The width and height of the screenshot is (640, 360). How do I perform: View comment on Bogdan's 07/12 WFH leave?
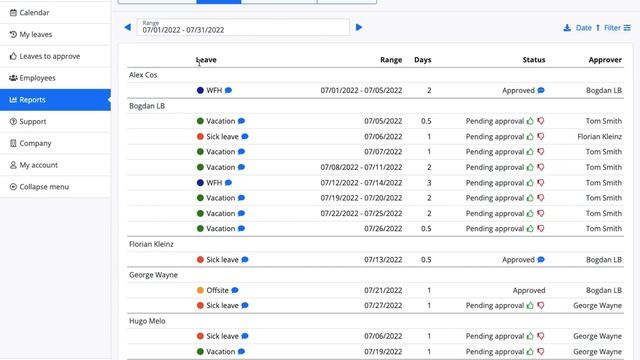[x=229, y=182]
